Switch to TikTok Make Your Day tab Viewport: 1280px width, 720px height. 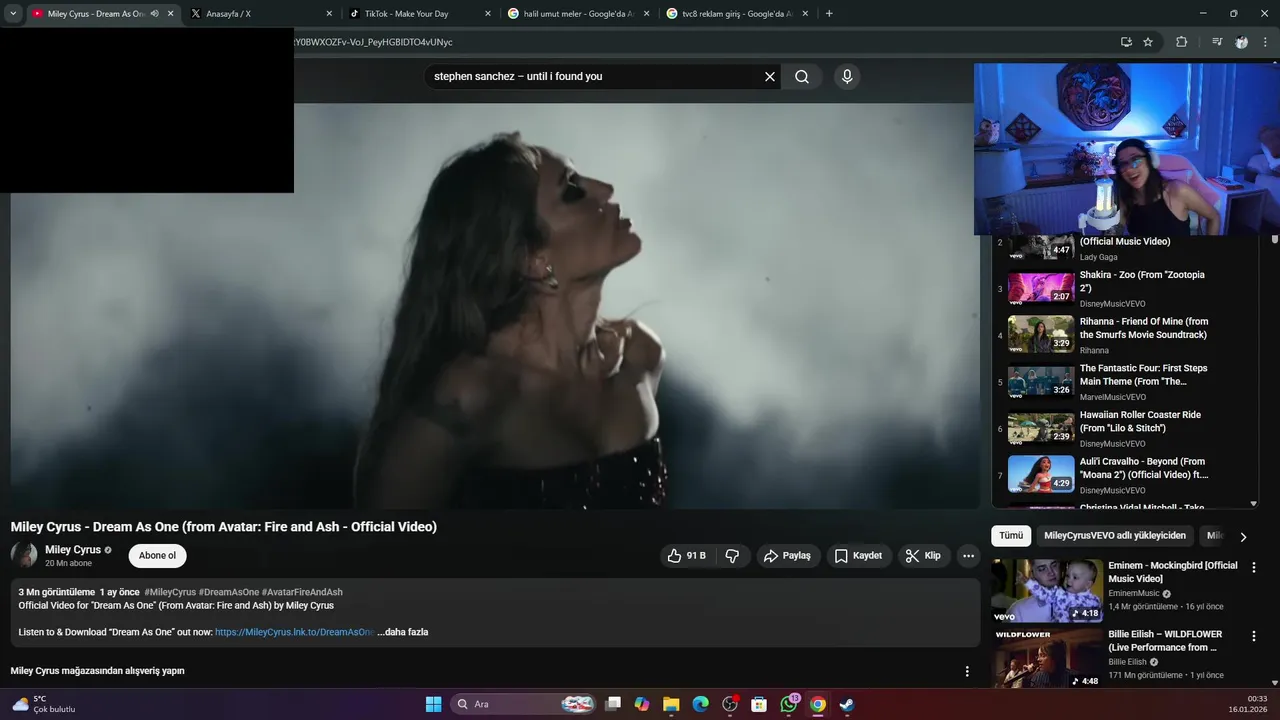click(x=418, y=14)
